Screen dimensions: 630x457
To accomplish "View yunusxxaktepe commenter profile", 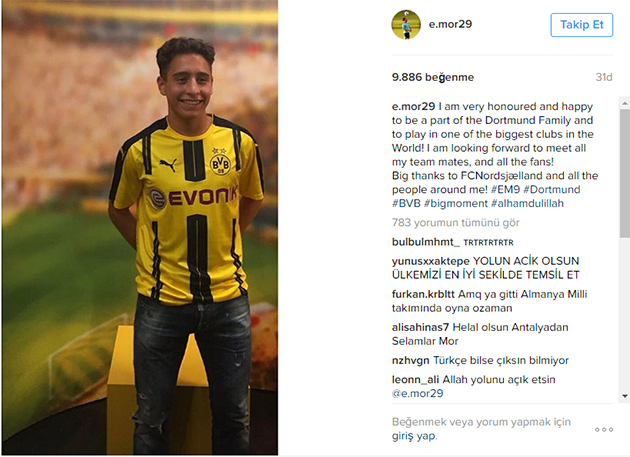I will [x=431, y=261].
